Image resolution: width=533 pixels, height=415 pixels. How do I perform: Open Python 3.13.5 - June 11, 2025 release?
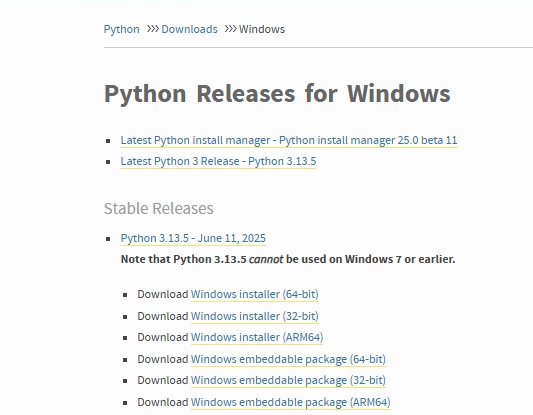click(x=193, y=238)
